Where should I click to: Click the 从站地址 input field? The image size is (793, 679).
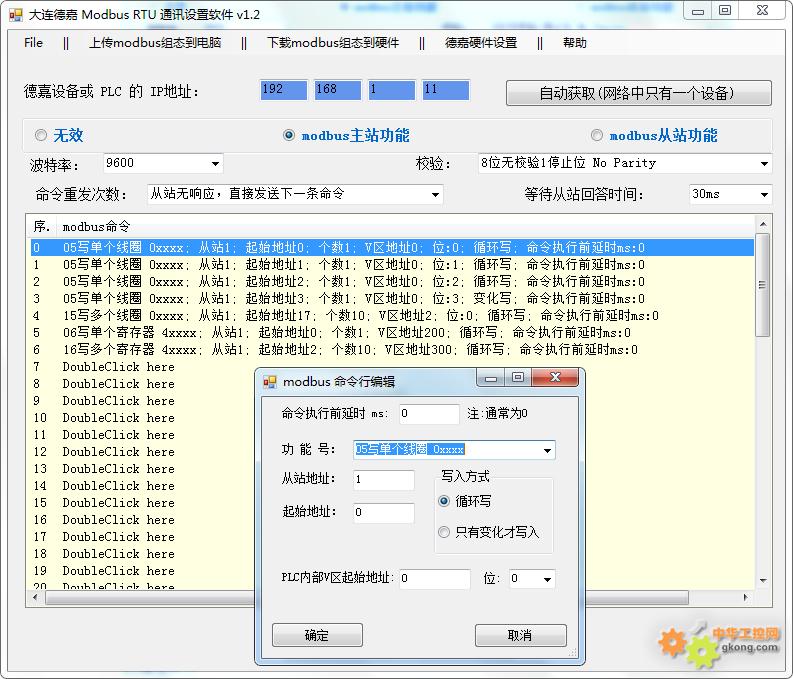[x=384, y=480]
